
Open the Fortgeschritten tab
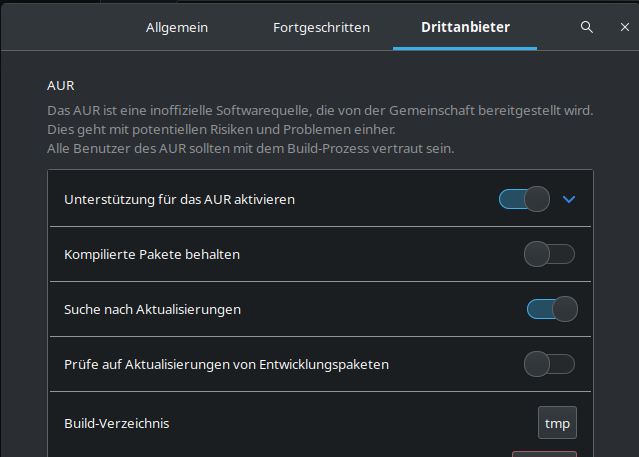[x=321, y=27]
